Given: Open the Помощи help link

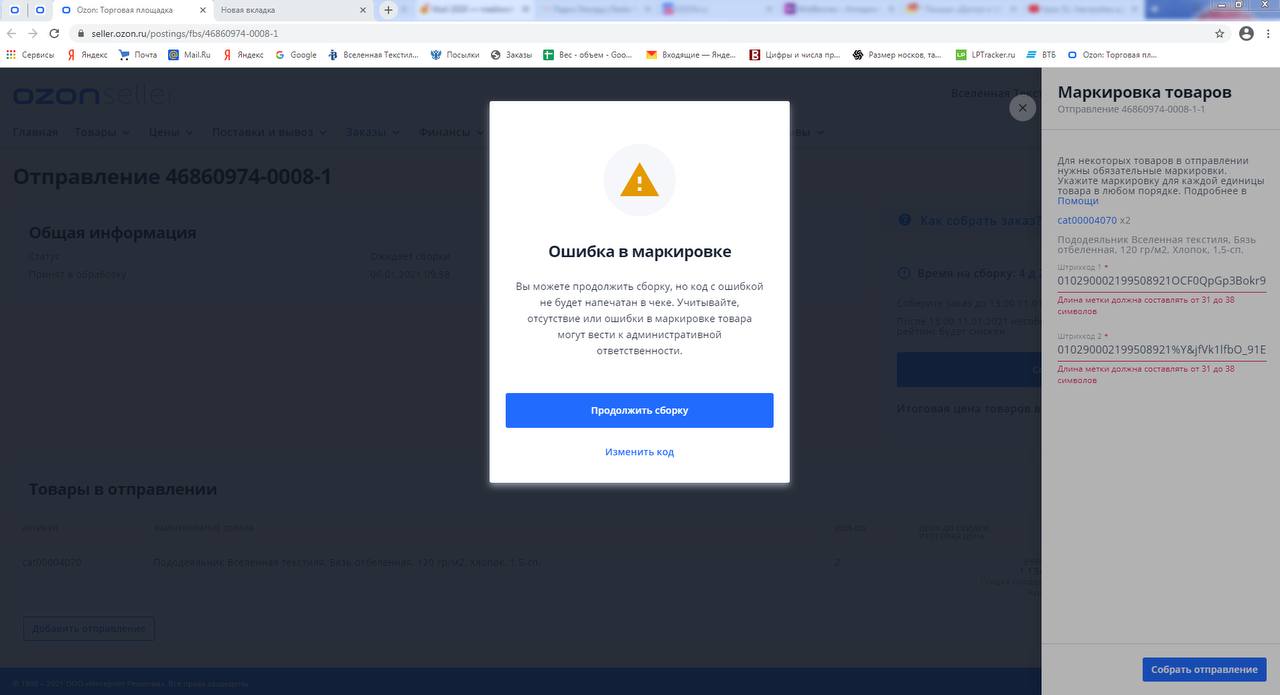Looking at the screenshot, I should coord(1078,201).
